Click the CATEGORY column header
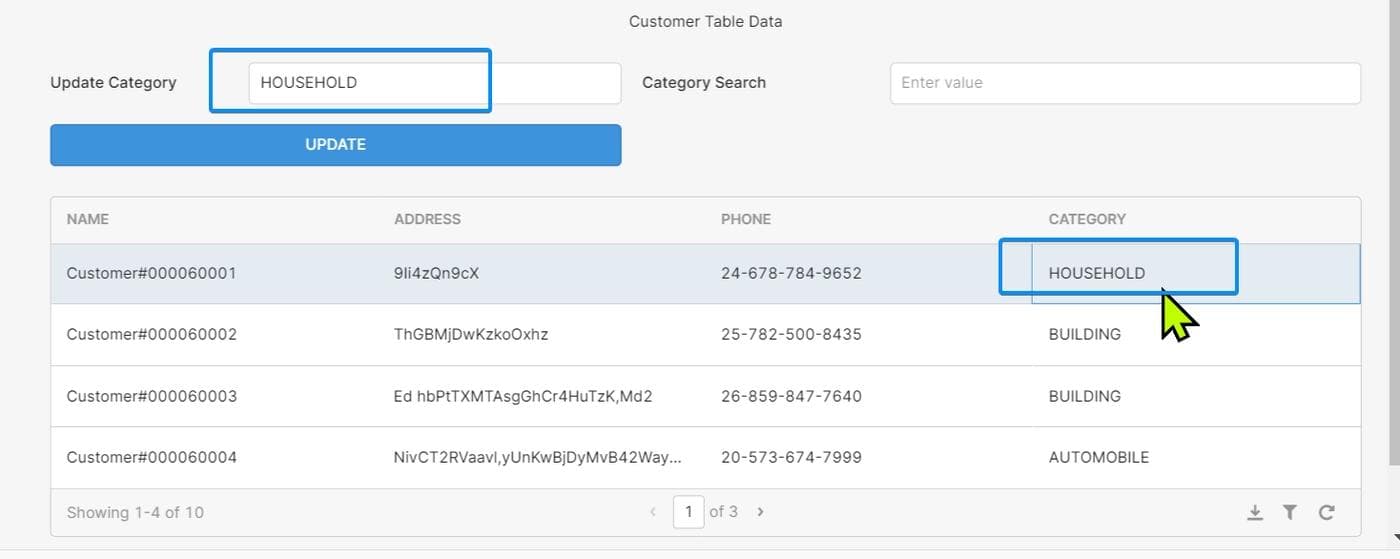This screenshot has height=559, width=1400. click(1087, 219)
